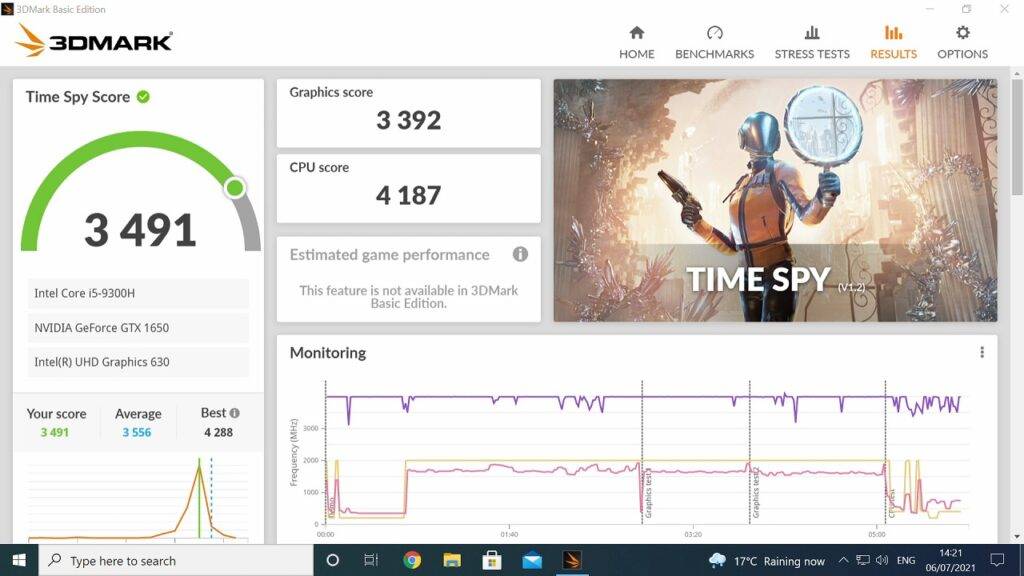Click the taskbar search box
The width and height of the screenshot is (1024, 576).
176,560
